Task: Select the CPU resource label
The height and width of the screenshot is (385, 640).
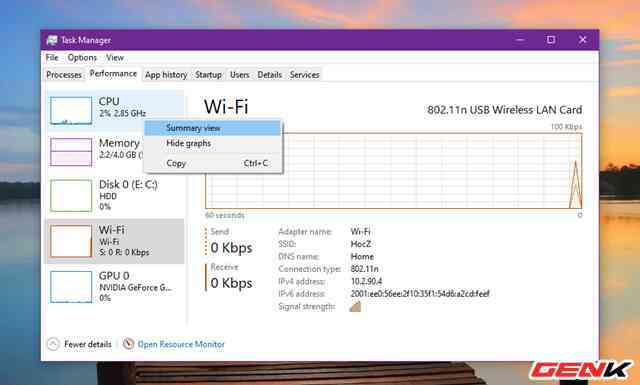Action: (109, 101)
